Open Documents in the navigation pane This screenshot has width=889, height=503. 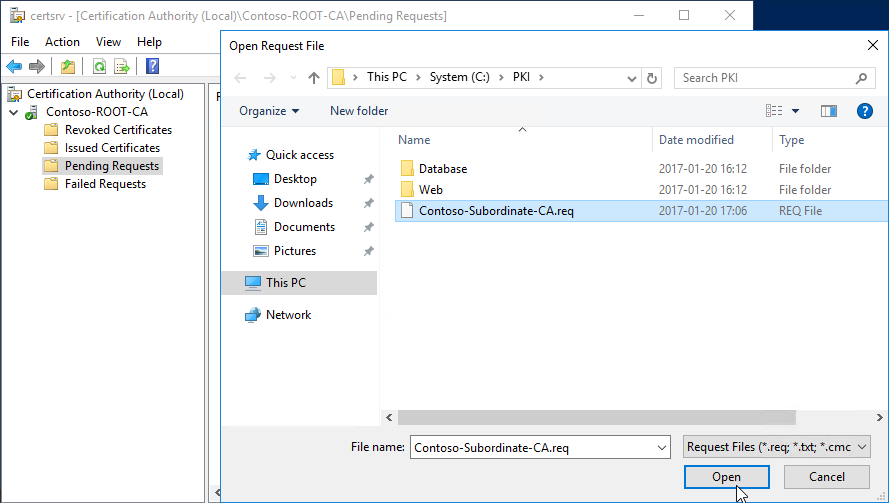tap(304, 227)
